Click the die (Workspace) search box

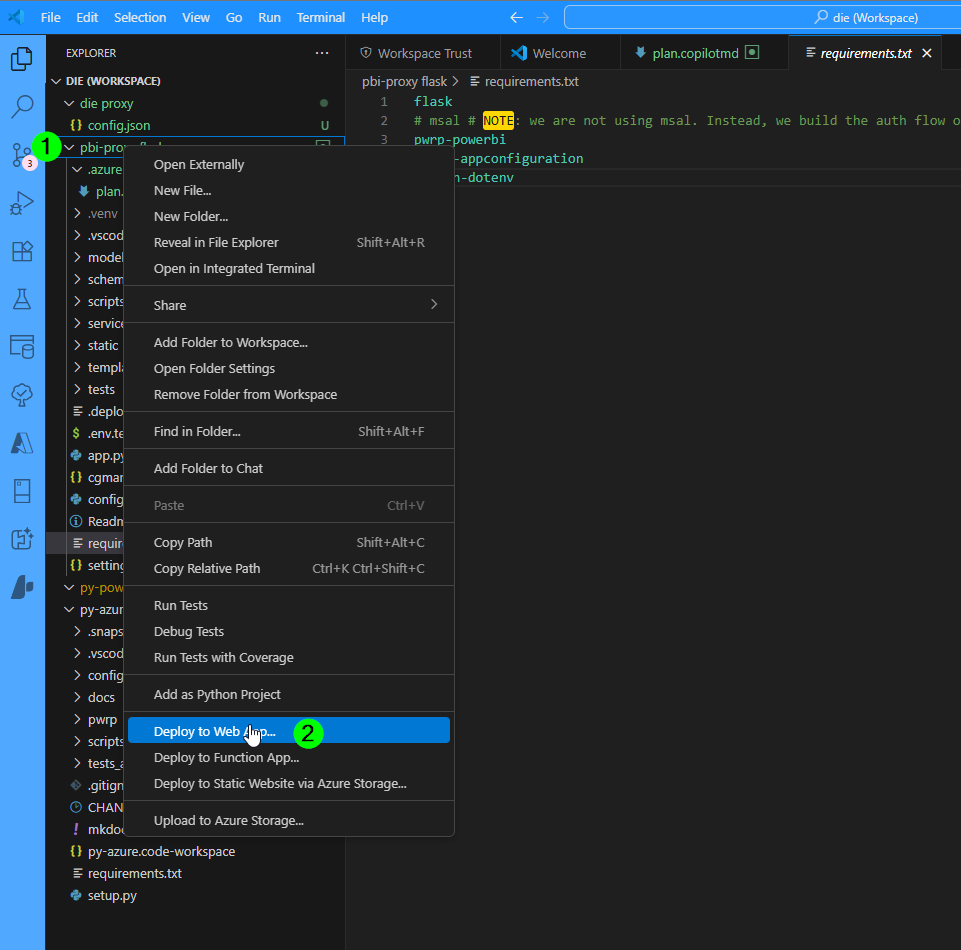762,18
